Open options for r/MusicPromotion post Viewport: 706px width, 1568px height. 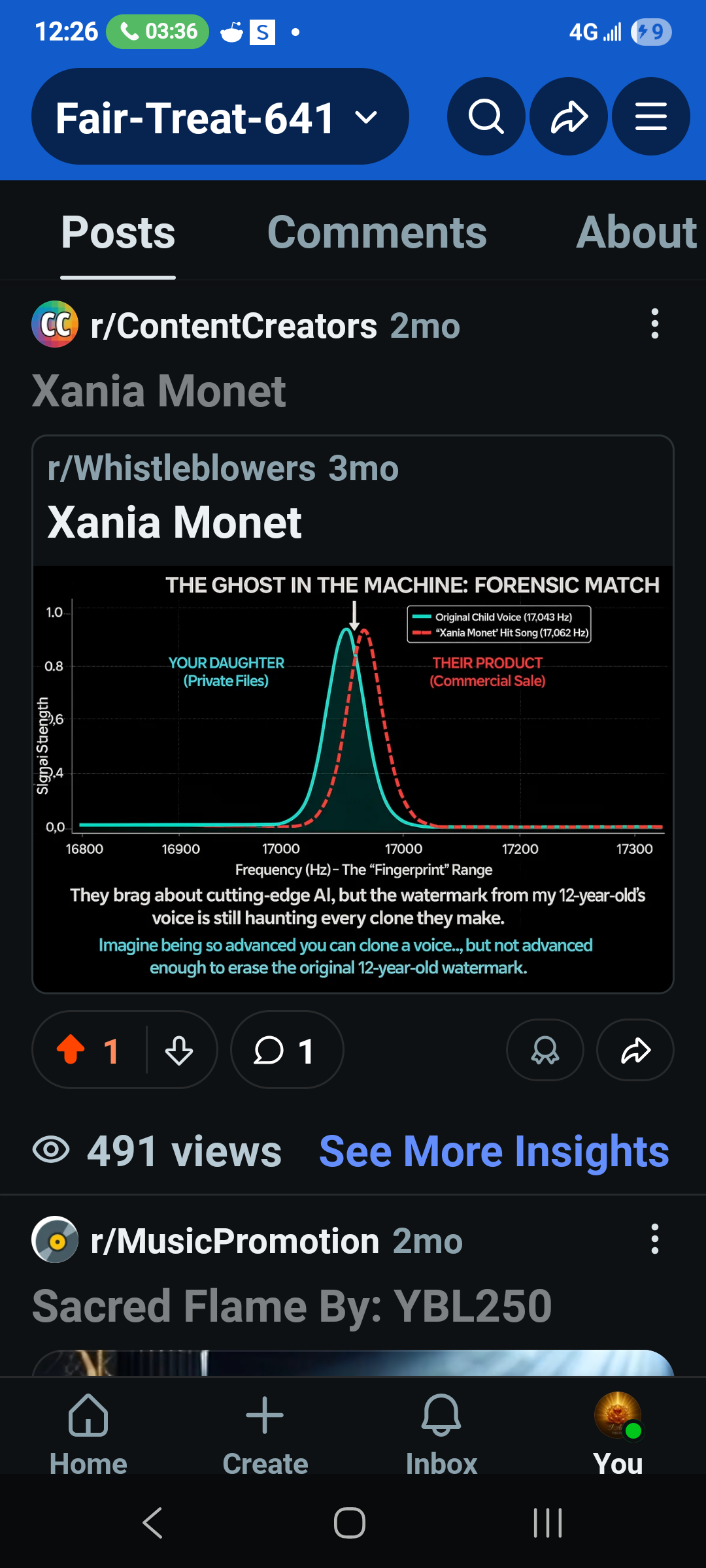coord(654,1239)
